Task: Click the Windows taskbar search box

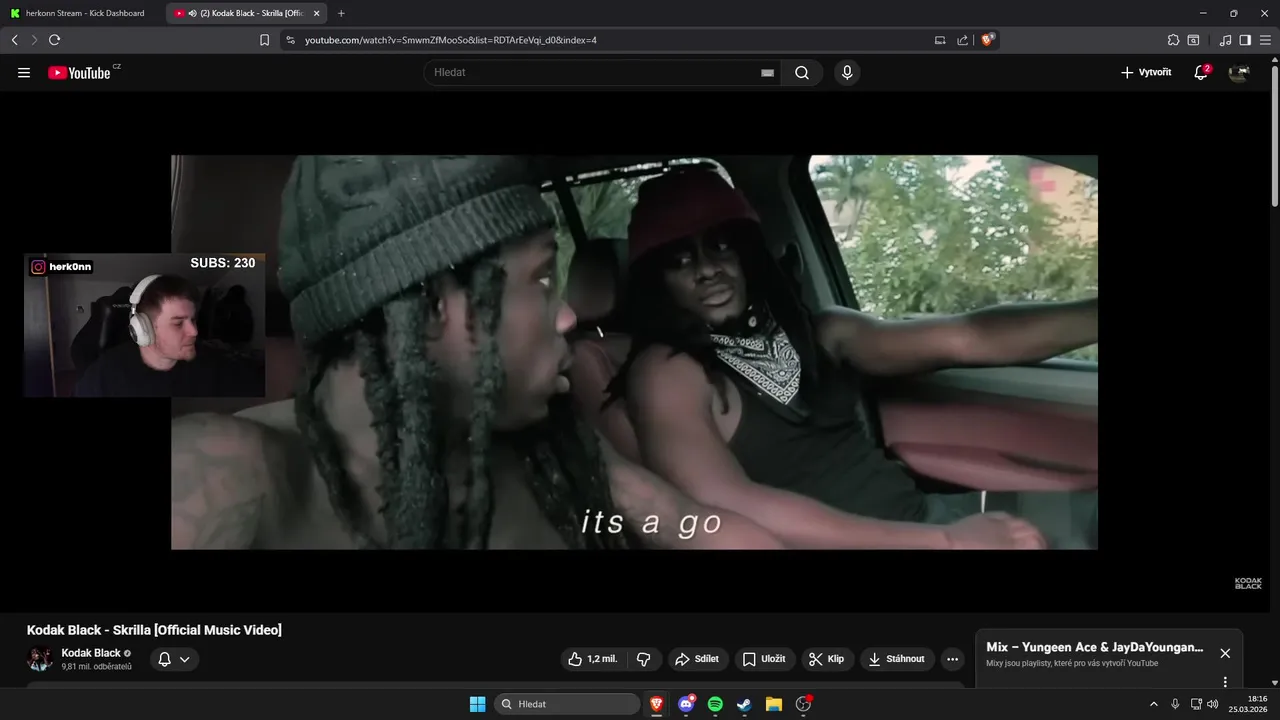Action: pos(568,704)
